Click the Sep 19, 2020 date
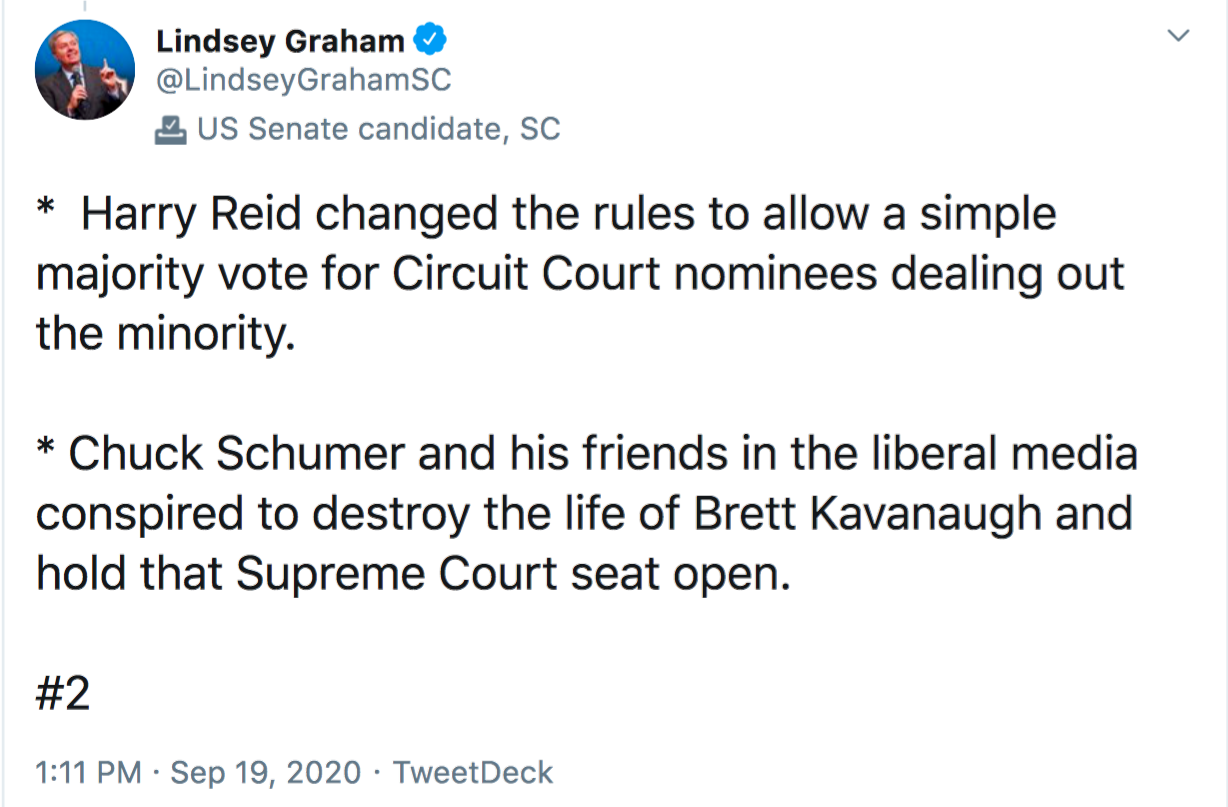Image resolution: width=1228 pixels, height=807 pixels. coord(265,773)
